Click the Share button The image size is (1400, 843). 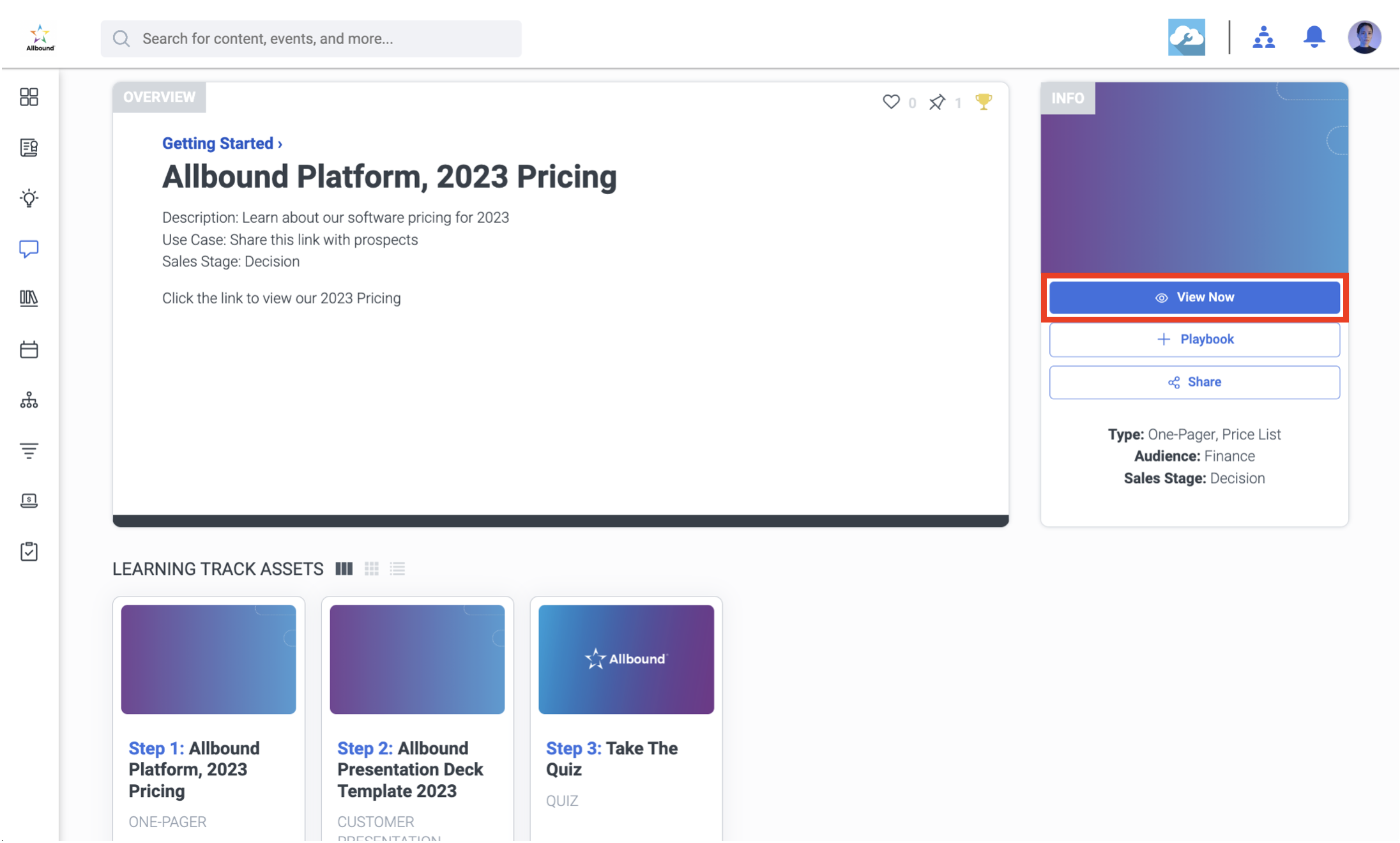point(1194,383)
